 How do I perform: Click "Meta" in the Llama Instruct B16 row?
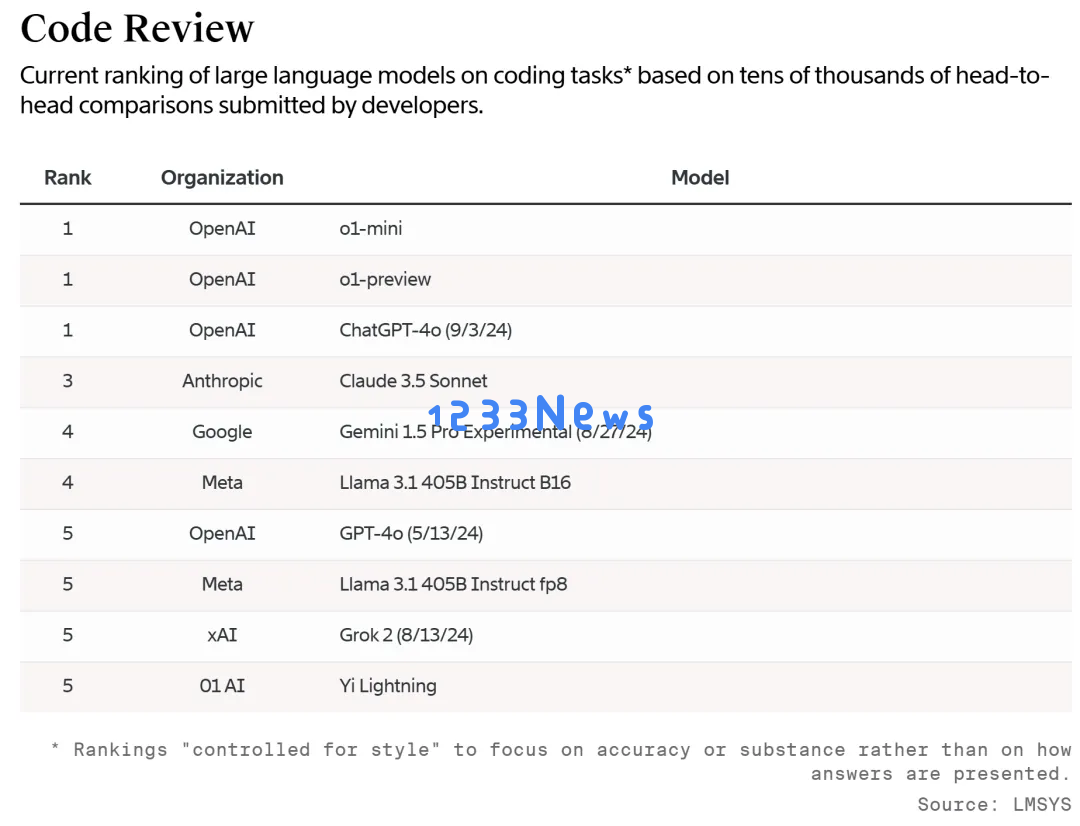[x=222, y=483]
